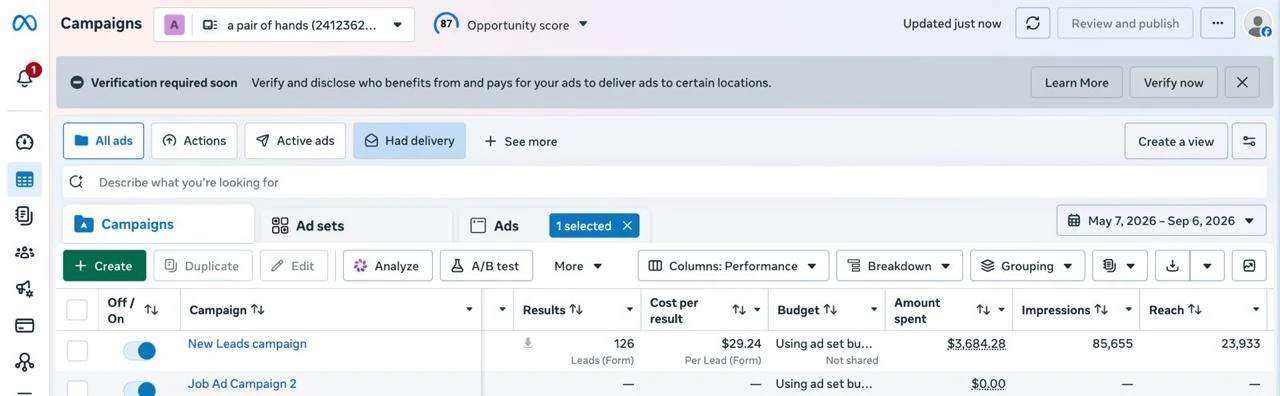The height and width of the screenshot is (396, 1280).
Task: Select the All ads view
Action: [103, 141]
